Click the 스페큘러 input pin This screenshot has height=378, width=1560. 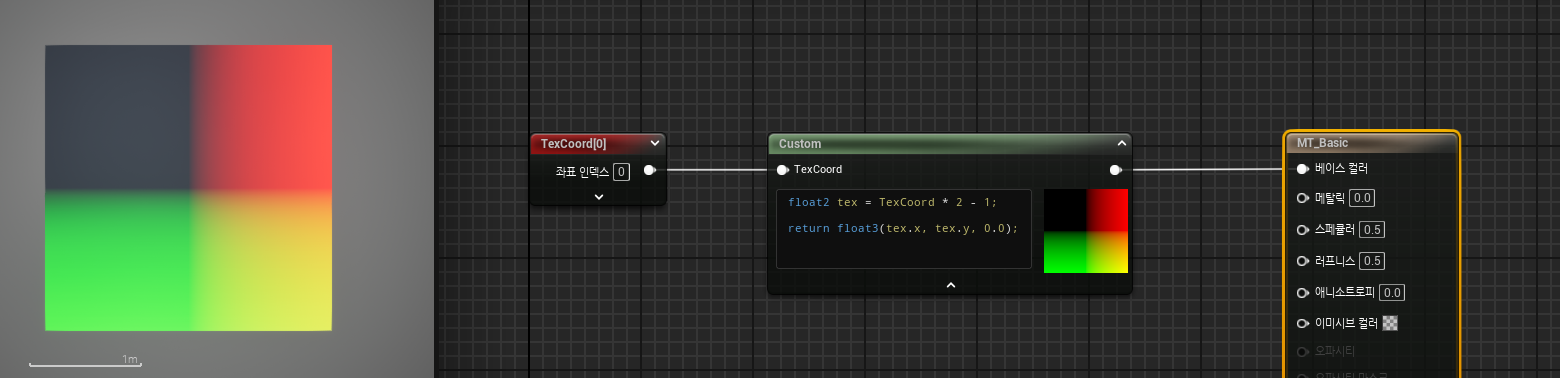1302,230
